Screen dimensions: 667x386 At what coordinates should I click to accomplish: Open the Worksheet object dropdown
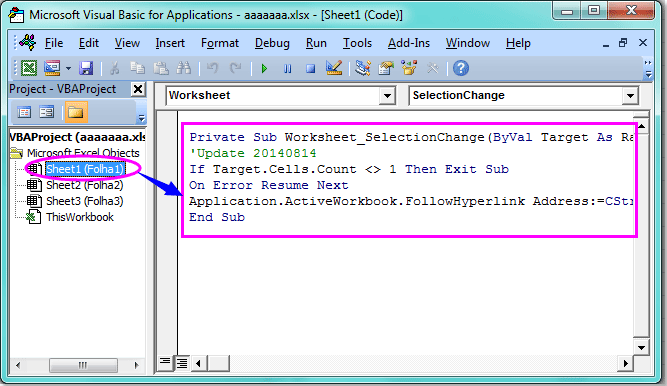(x=387, y=95)
